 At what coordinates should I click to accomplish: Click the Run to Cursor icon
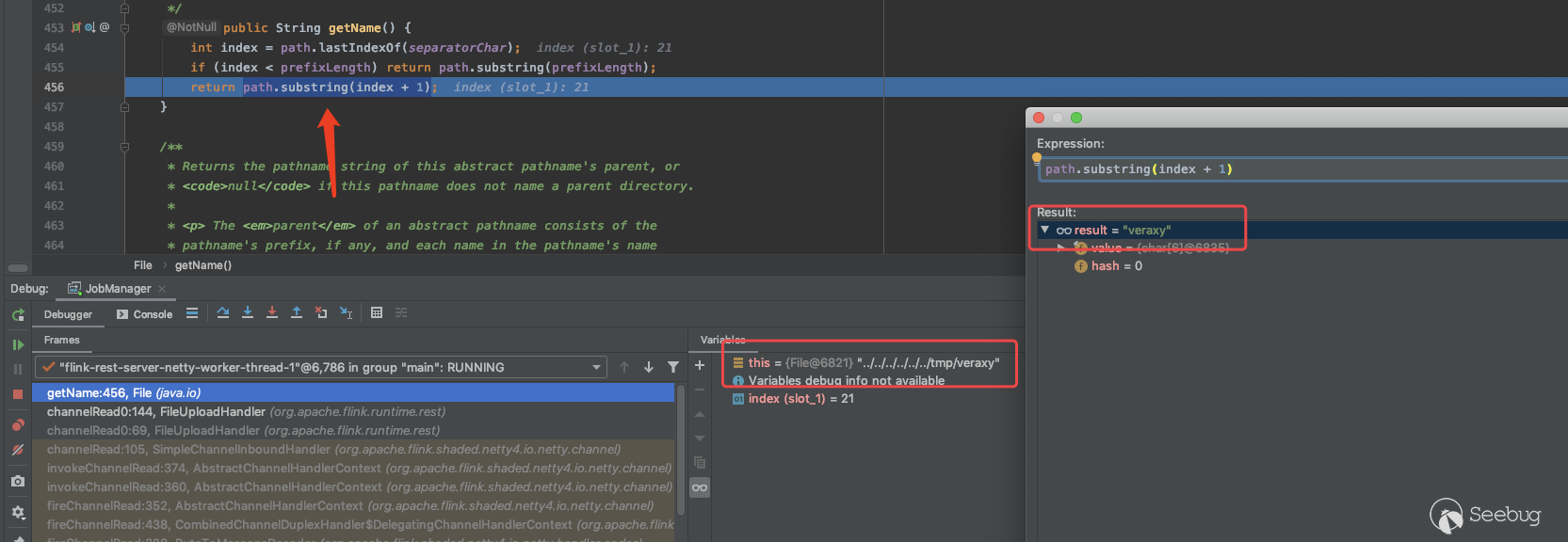coord(346,313)
